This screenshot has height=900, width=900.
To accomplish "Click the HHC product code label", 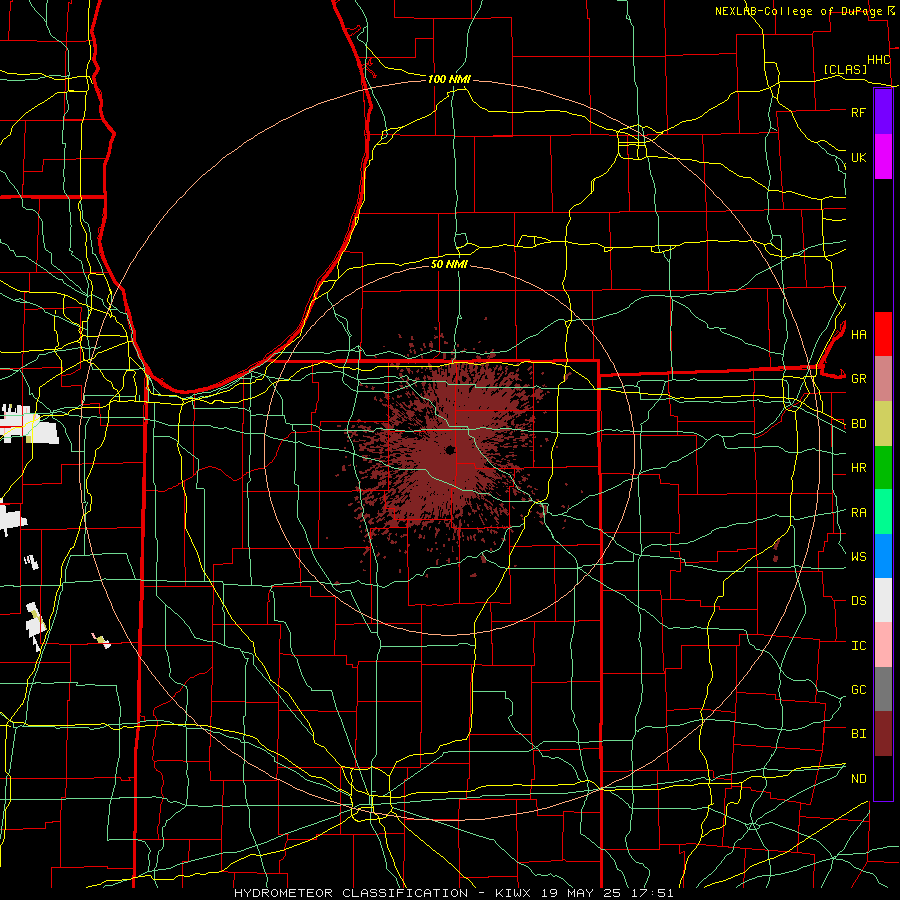I will (878, 60).
